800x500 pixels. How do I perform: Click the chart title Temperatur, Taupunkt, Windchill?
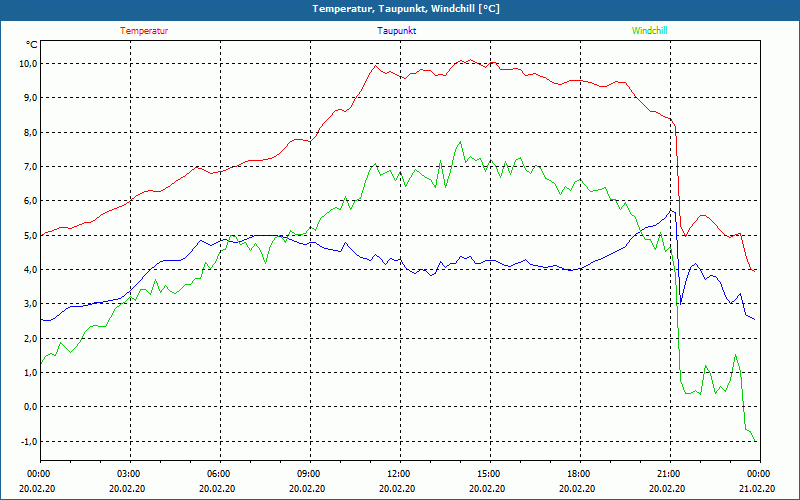pos(406,9)
